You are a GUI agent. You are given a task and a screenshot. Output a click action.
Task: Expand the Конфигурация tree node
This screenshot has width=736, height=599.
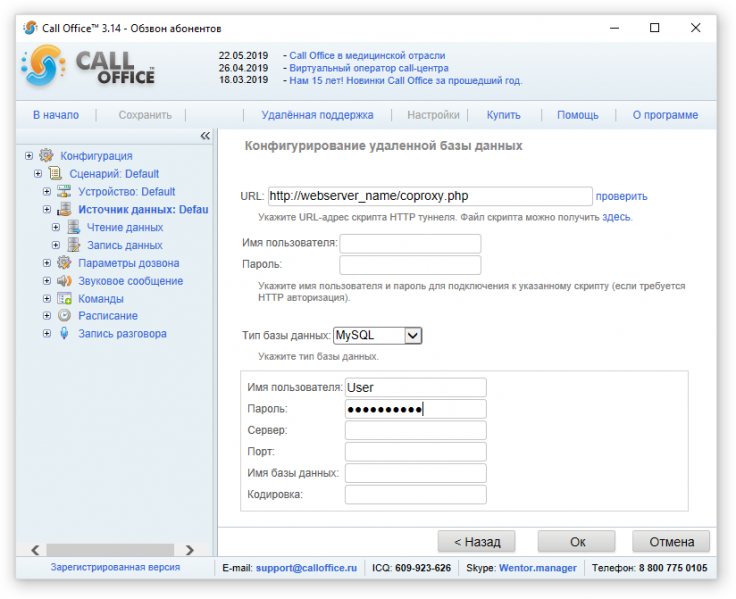[x=29, y=155]
